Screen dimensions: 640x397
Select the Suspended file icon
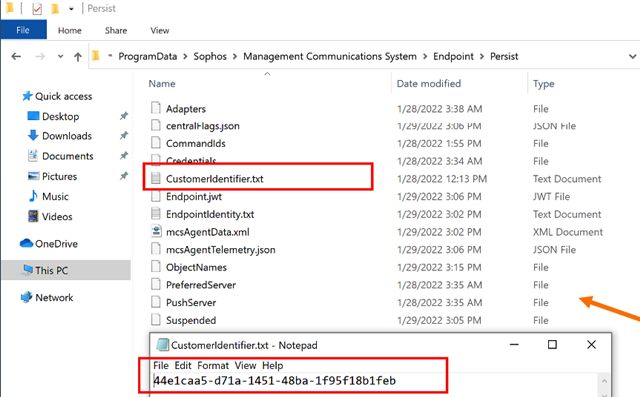[156, 319]
